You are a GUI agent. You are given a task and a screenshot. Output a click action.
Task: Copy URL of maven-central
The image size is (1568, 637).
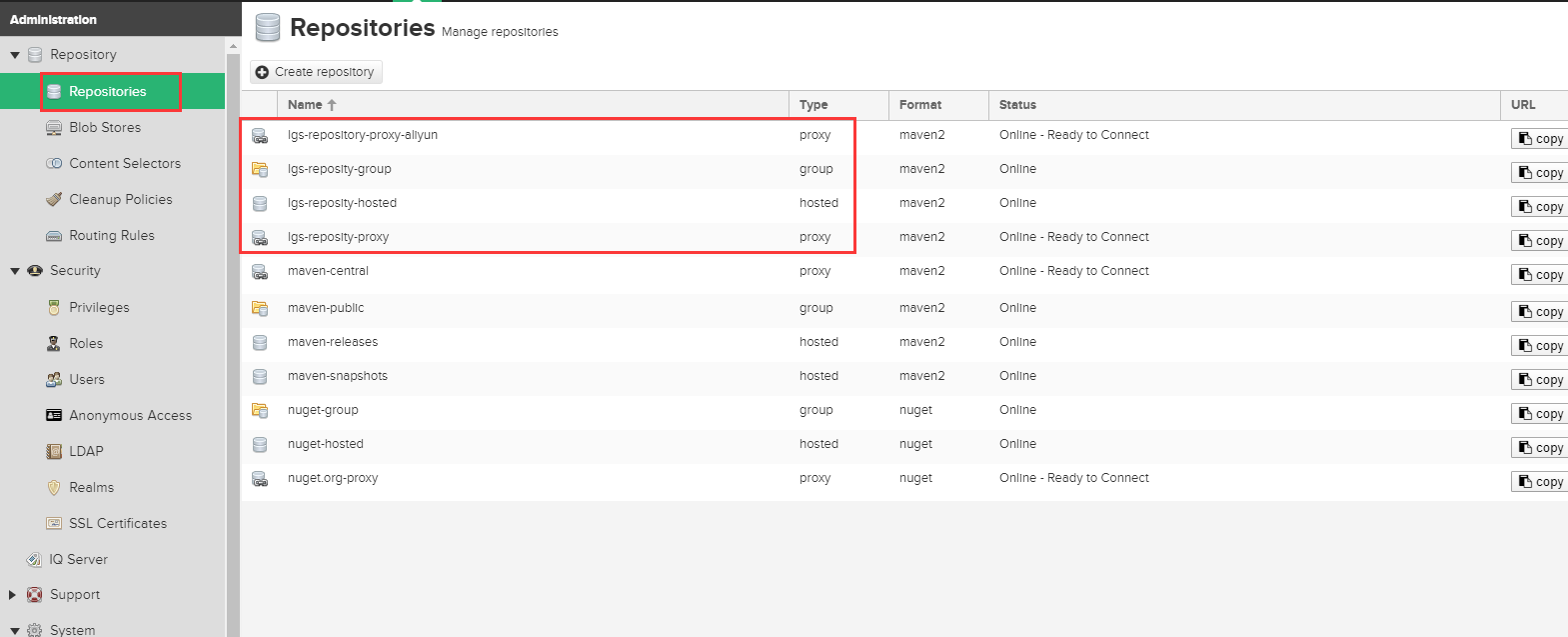coord(1540,275)
